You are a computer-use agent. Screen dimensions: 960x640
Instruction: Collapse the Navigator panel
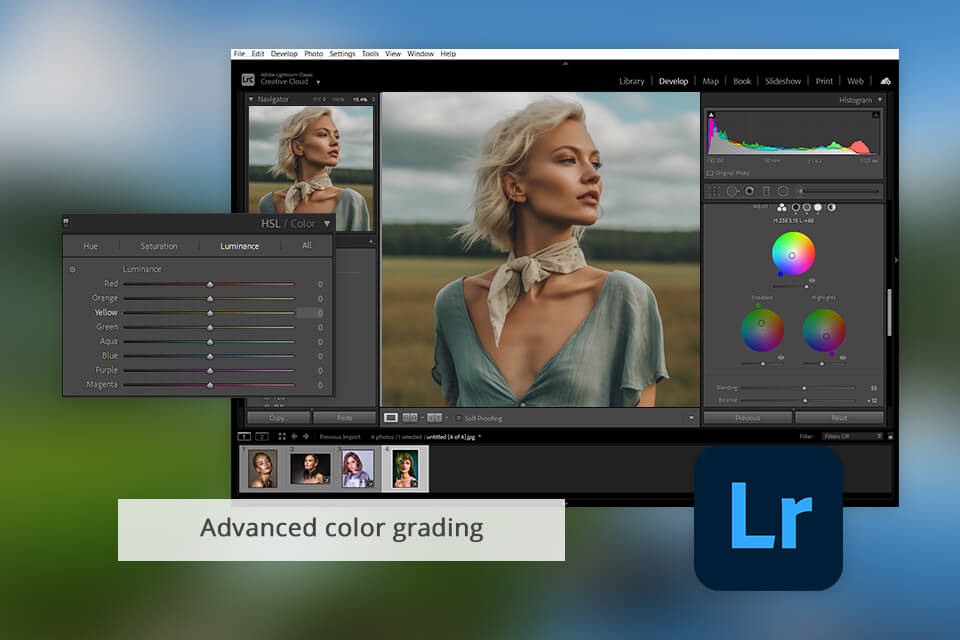251,99
